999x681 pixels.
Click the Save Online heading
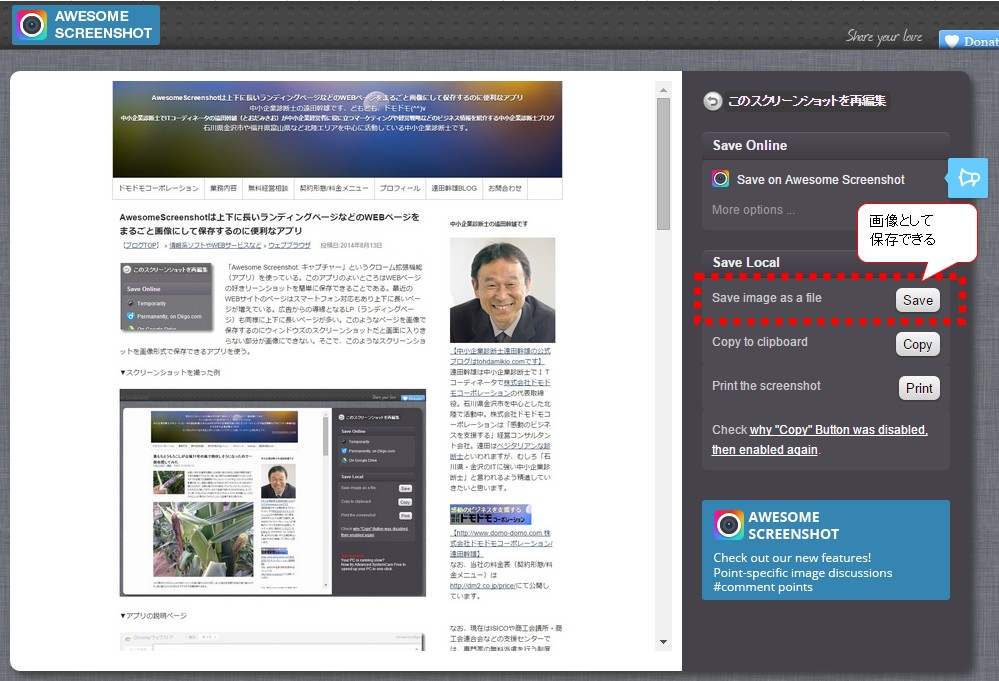tap(750, 145)
